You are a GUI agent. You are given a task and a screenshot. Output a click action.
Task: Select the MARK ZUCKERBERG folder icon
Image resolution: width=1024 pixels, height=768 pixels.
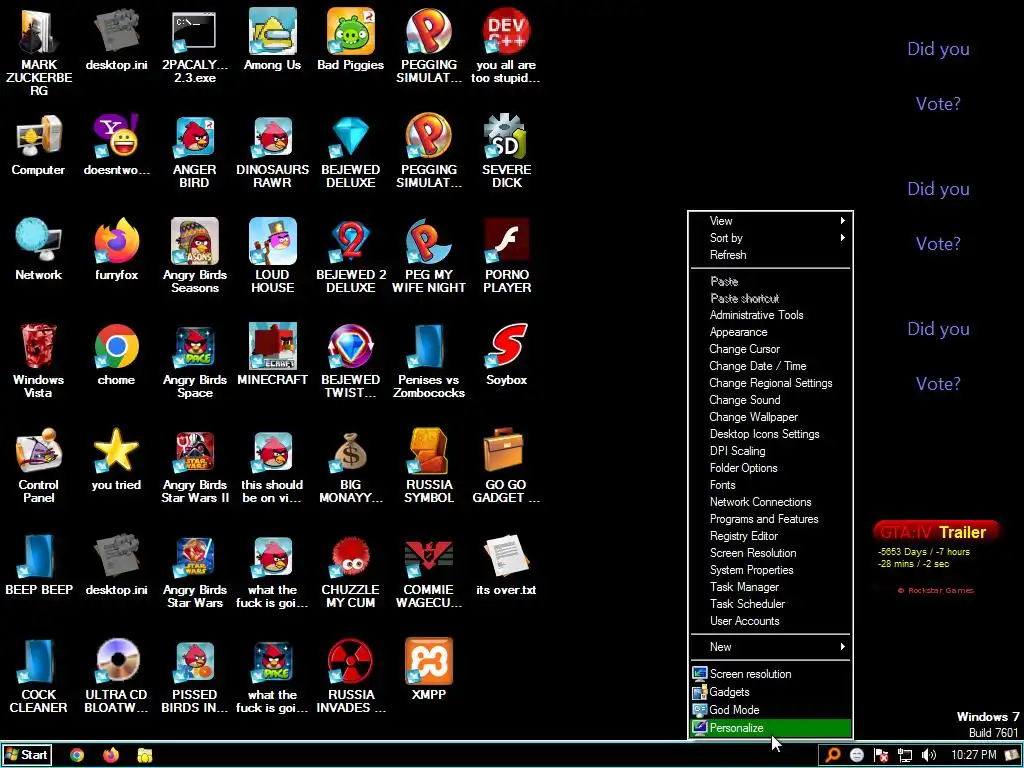[x=39, y=31]
